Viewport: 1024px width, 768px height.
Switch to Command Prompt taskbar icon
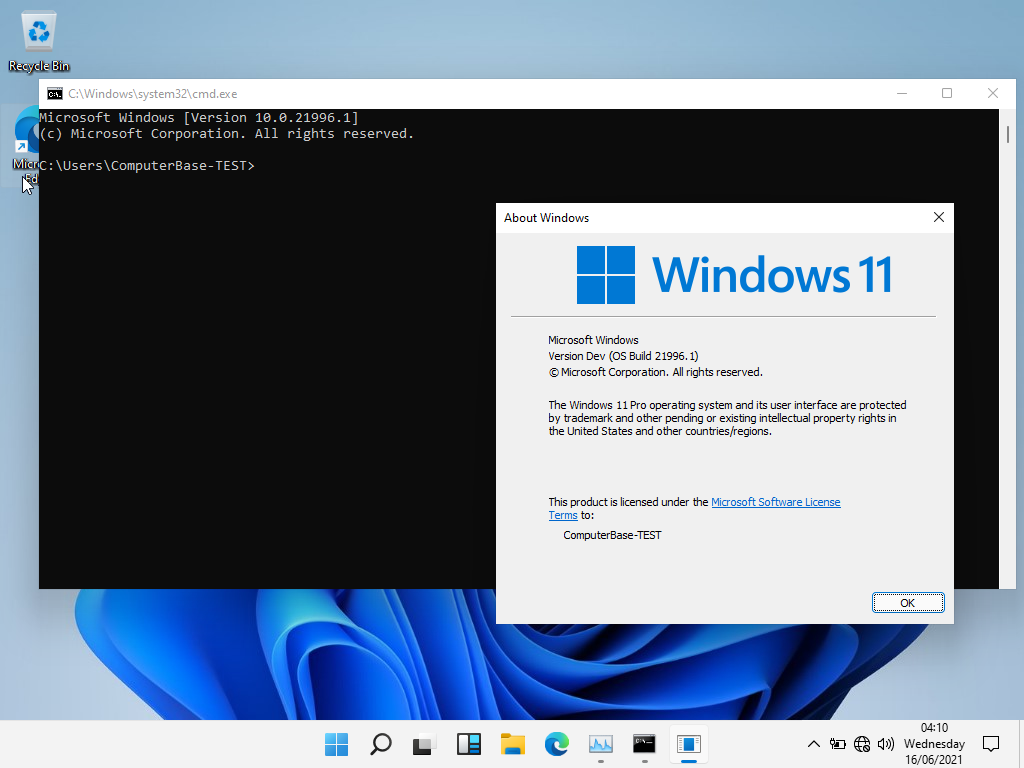pos(644,744)
